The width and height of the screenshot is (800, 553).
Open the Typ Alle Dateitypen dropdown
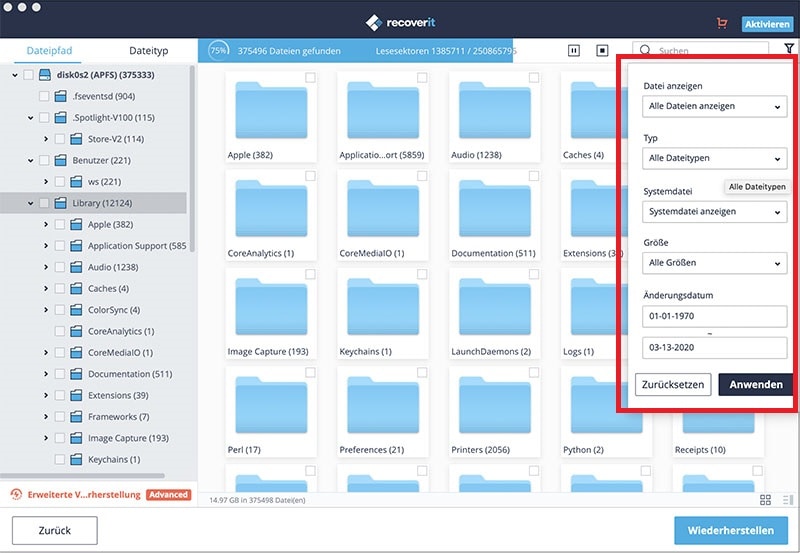[x=714, y=158]
